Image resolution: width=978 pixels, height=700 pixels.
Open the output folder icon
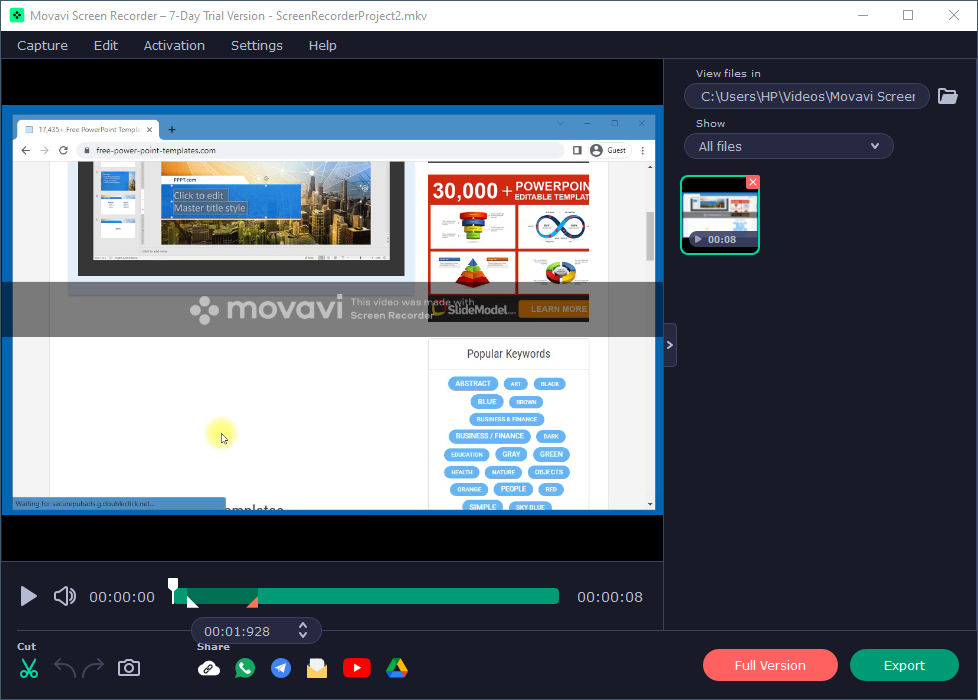(x=947, y=96)
